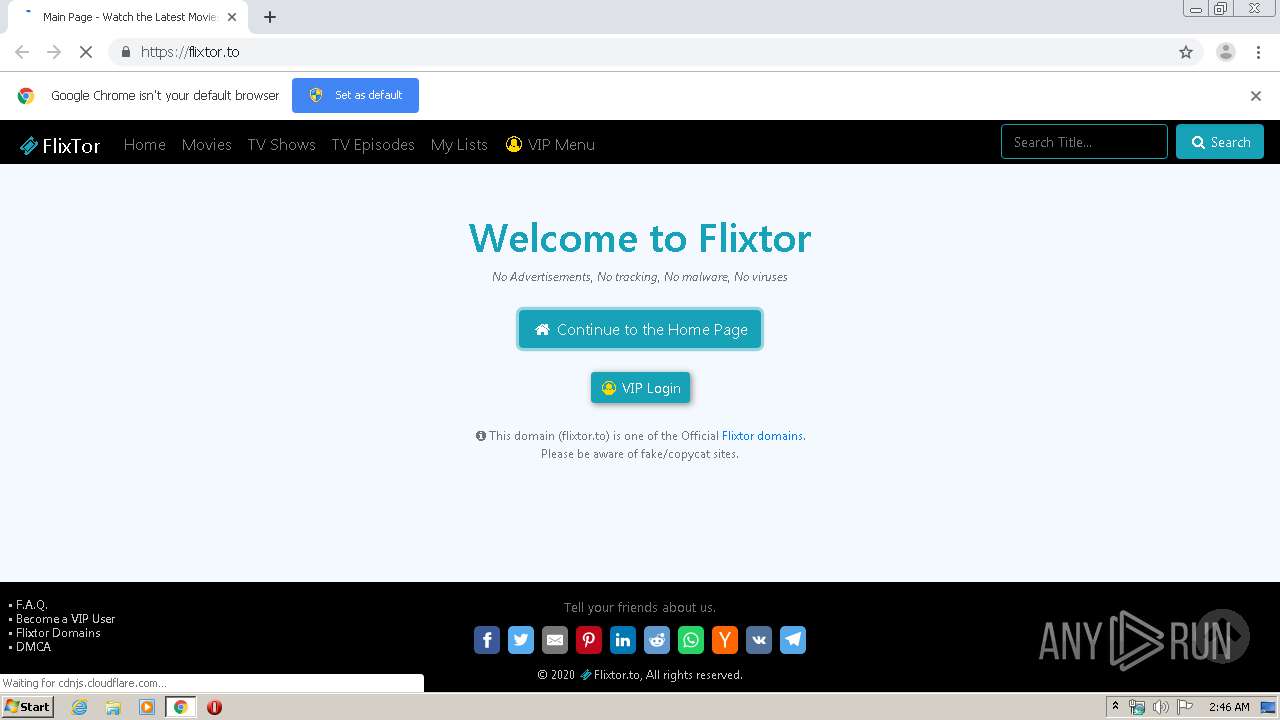This screenshot has width=1280, height=720.
Task: Open Movies nav menu item
Action: [207, 145]
